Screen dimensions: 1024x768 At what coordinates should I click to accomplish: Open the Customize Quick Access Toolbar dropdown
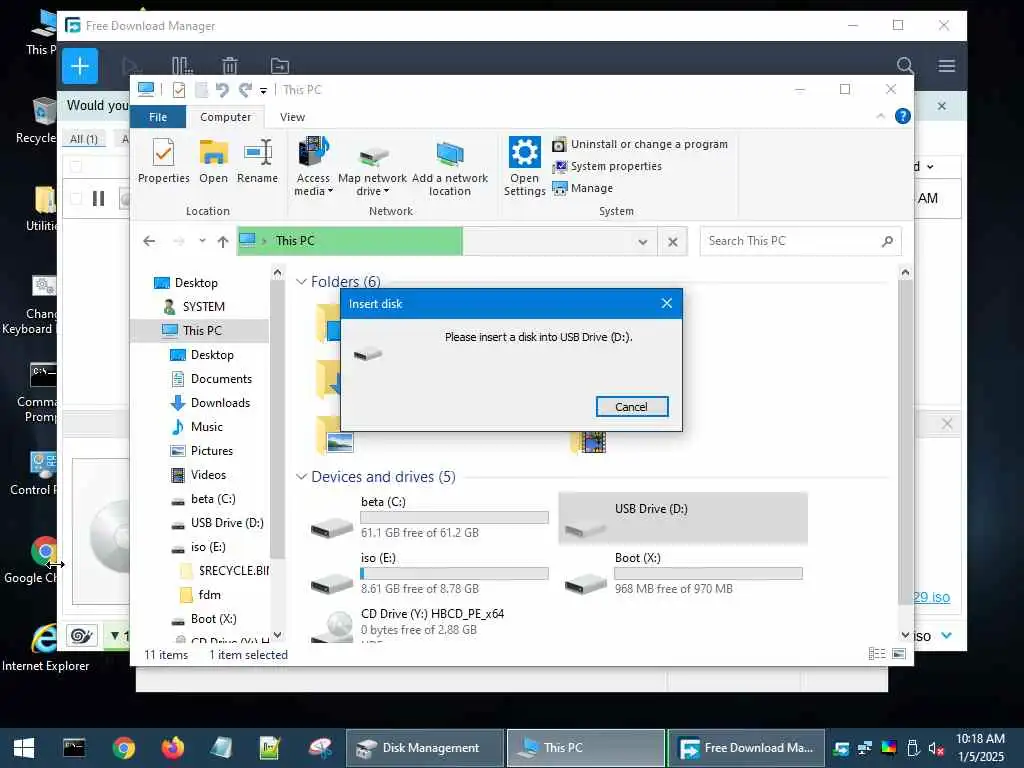263,91
